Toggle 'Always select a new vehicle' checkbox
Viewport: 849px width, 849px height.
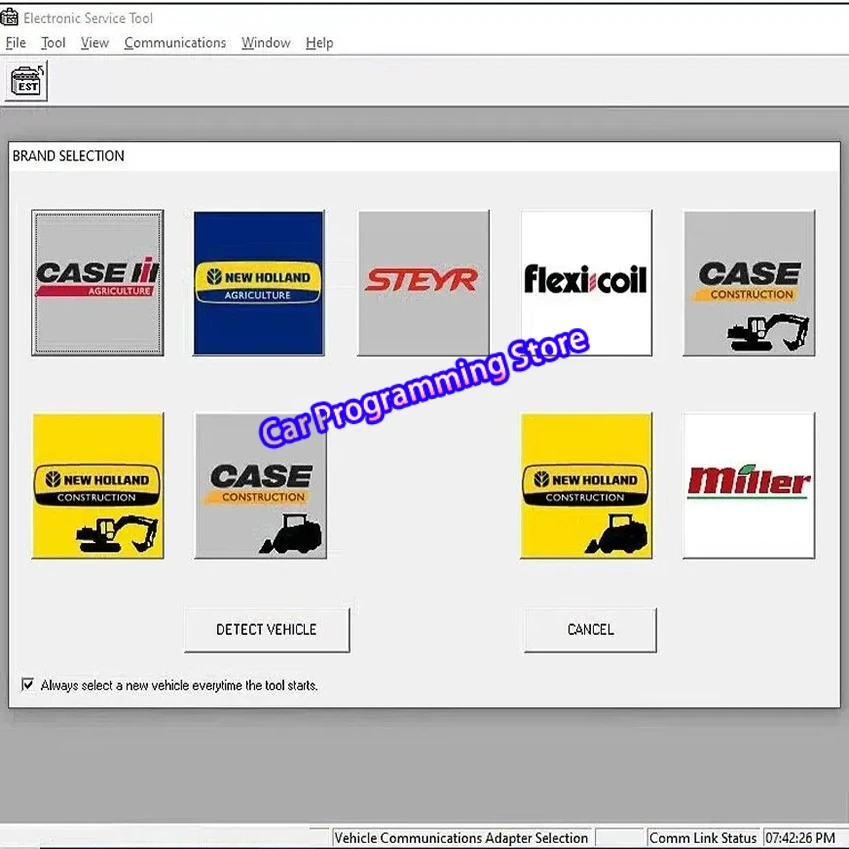(x=27, y=684)
